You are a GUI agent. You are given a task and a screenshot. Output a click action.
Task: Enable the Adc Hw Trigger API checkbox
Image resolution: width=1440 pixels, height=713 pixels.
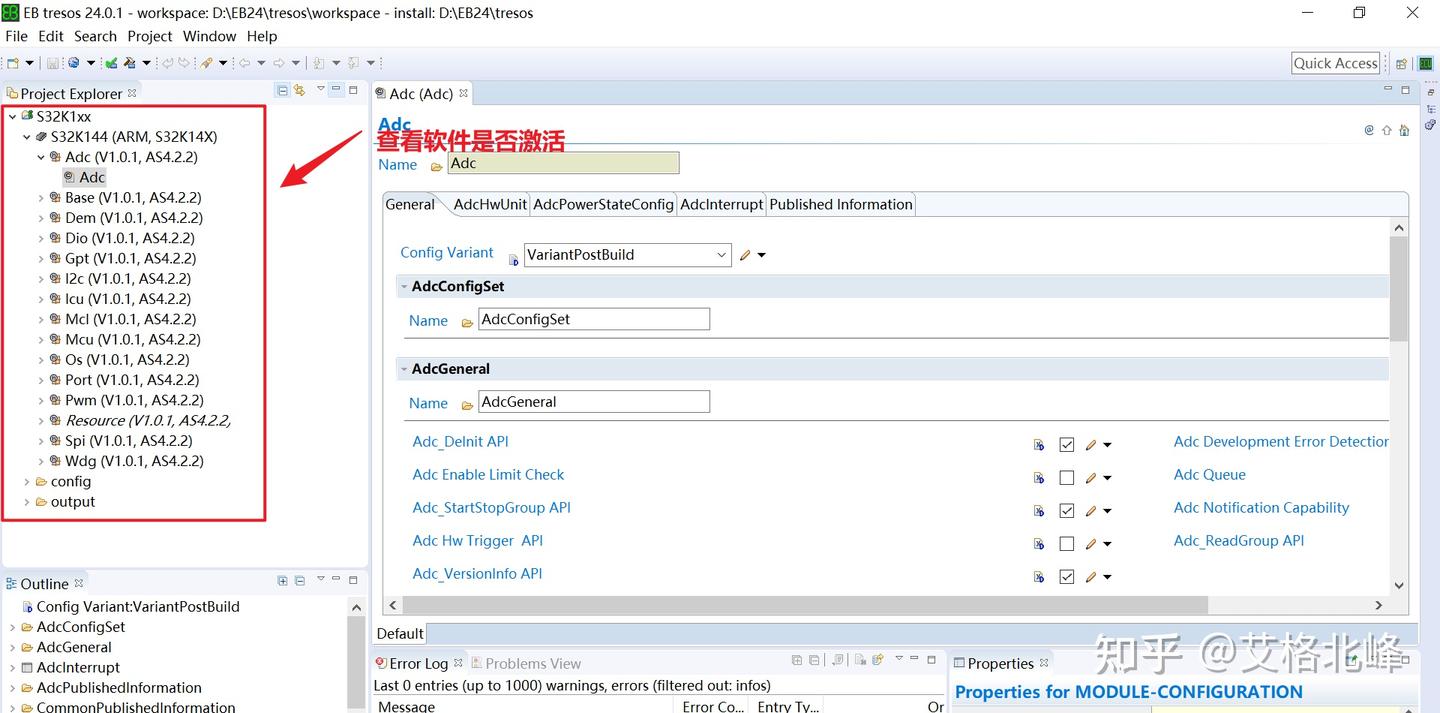1067,544
